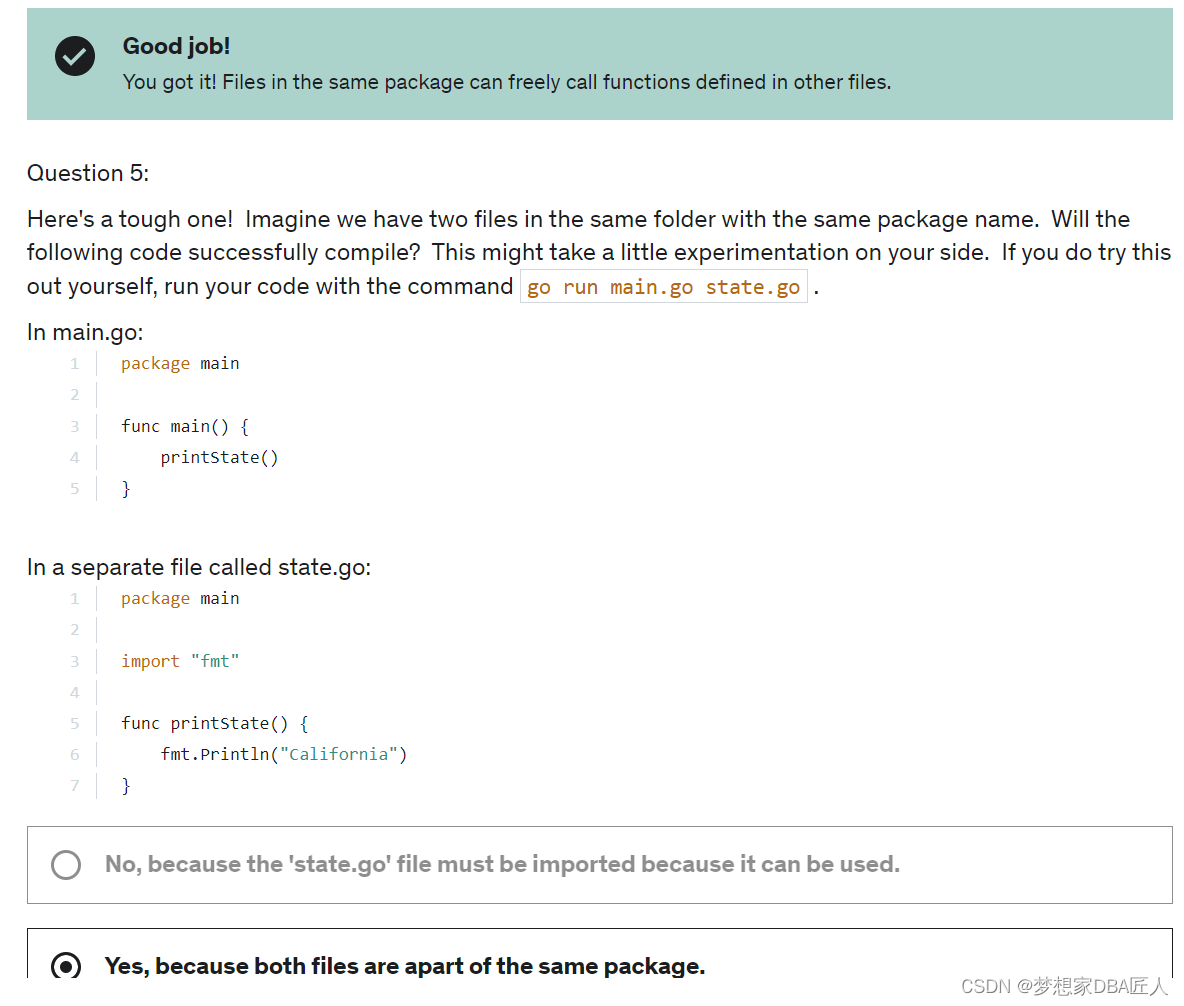
Task: Click the "Question 5:" label
Action: [x=88, y=173]
